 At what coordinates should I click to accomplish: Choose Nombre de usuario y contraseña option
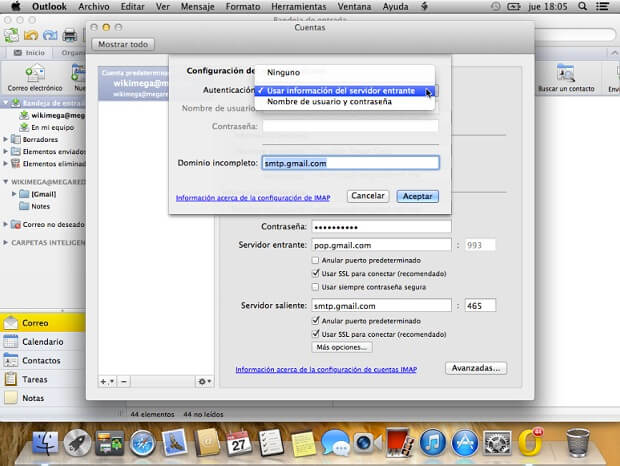(345, 102)
